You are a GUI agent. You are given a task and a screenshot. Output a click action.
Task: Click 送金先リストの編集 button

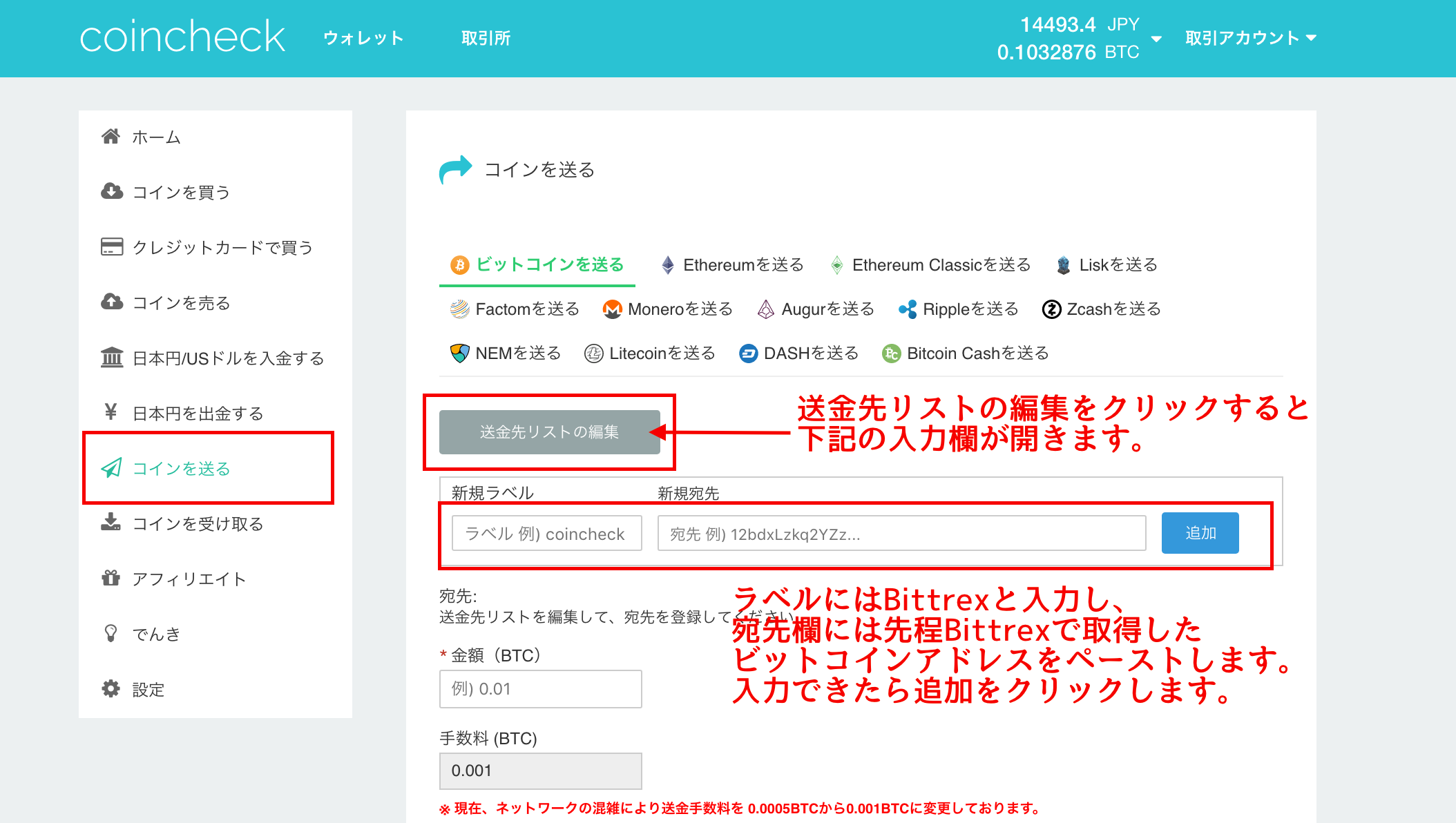[550, 432]
